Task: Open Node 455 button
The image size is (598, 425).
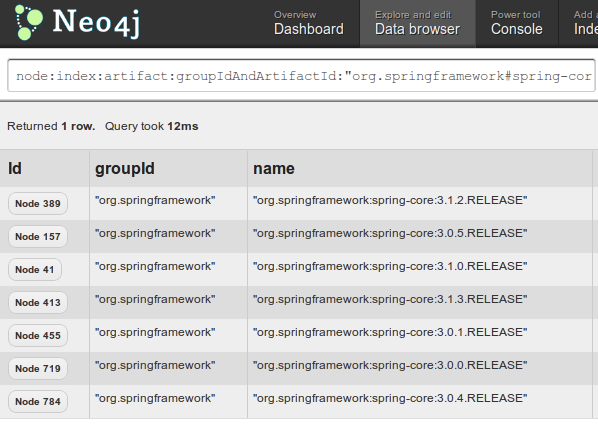Action: pyautogui.click(x=38, y=336)
